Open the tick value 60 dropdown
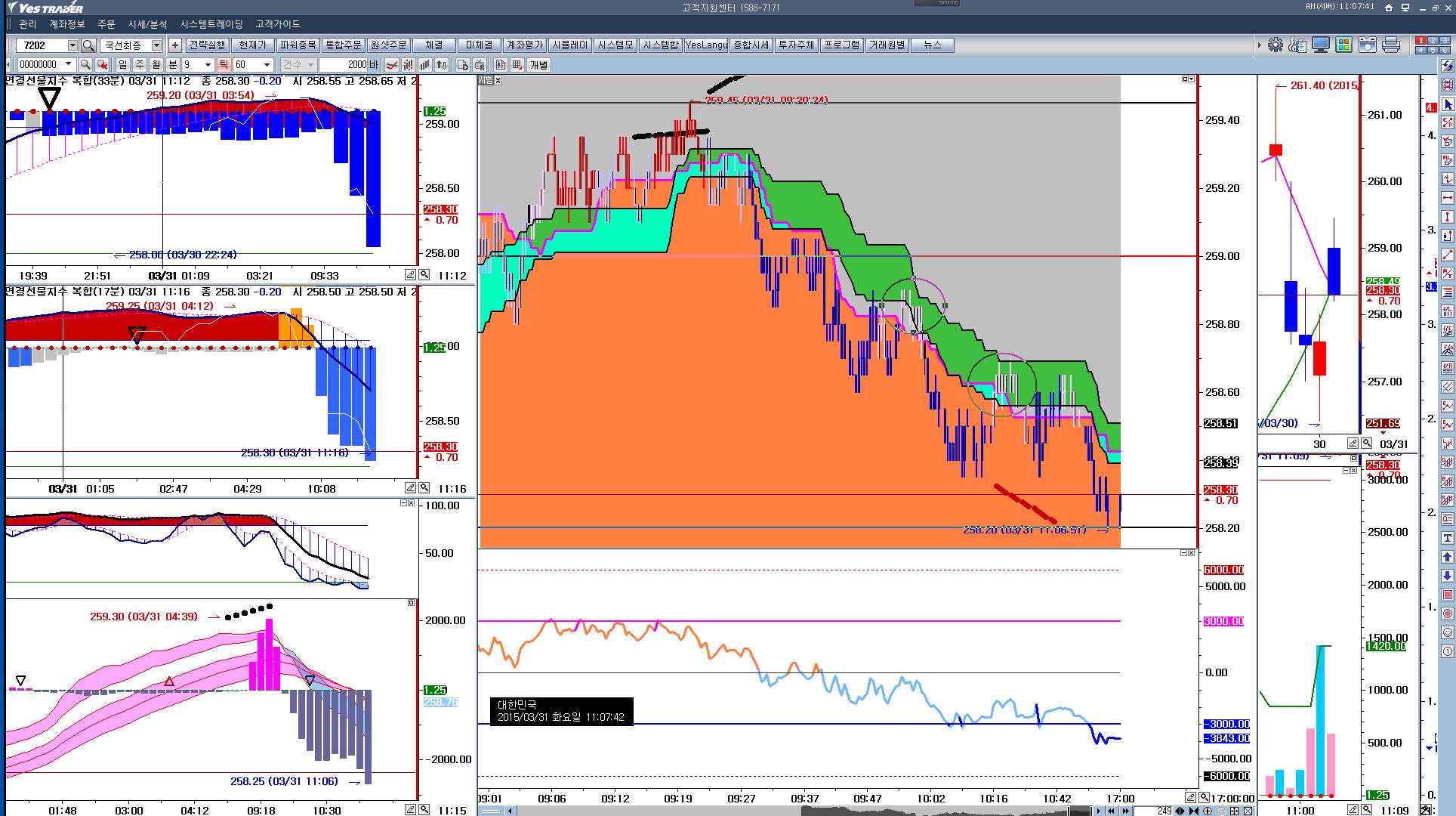Viewport: 1456px width, 816px height. coord(266,65)
